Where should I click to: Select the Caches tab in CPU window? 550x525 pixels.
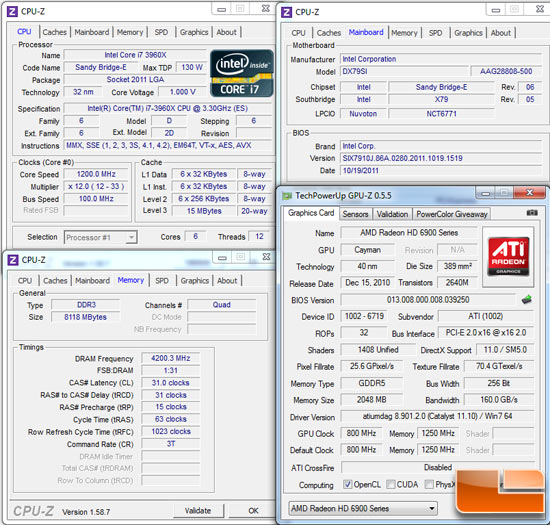(55, 32)
